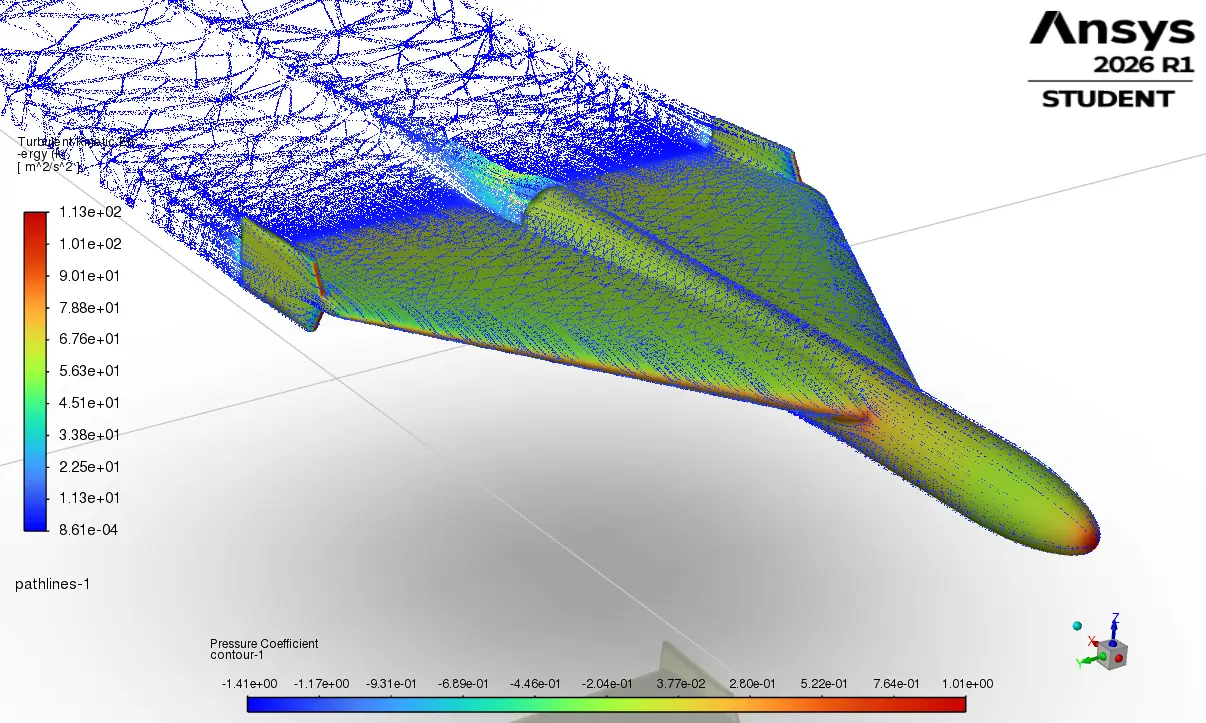Click the Ansys logo

pyautogui.click(x=1112, y=29)
